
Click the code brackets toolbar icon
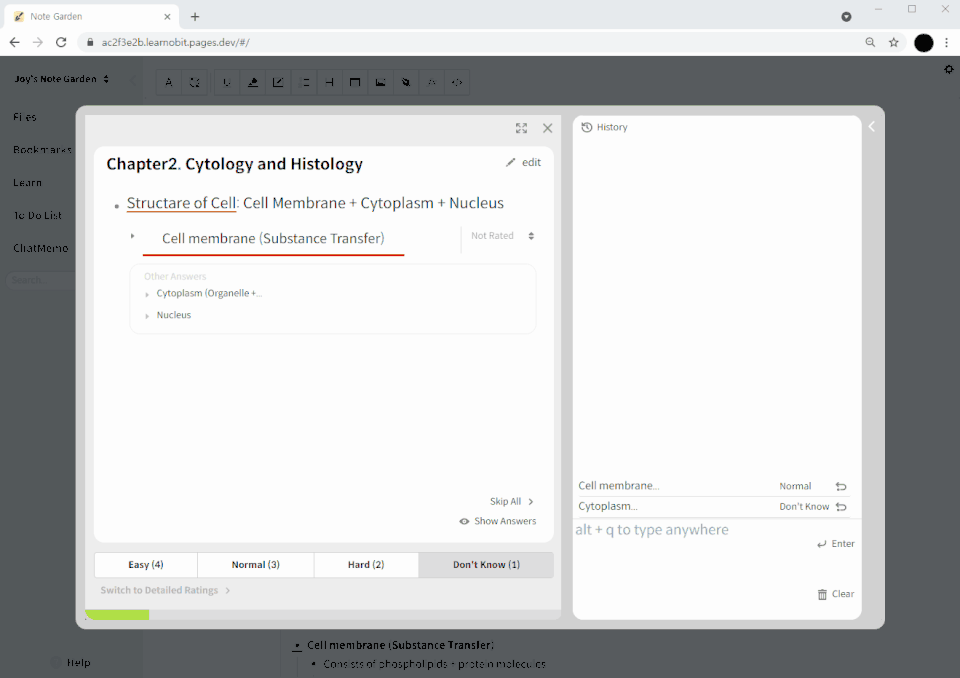coord(457,82)
